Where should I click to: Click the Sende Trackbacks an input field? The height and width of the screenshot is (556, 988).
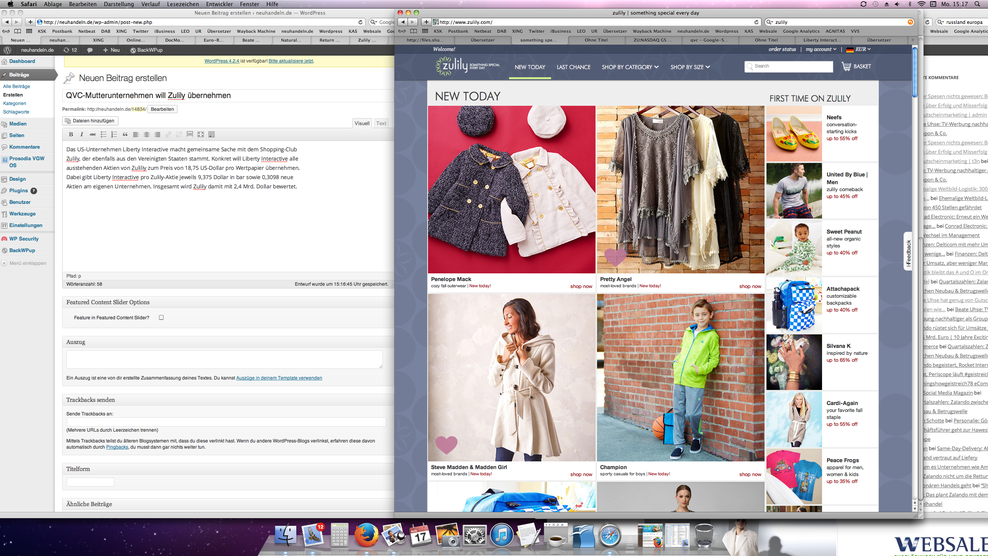(x=226, y=422)
